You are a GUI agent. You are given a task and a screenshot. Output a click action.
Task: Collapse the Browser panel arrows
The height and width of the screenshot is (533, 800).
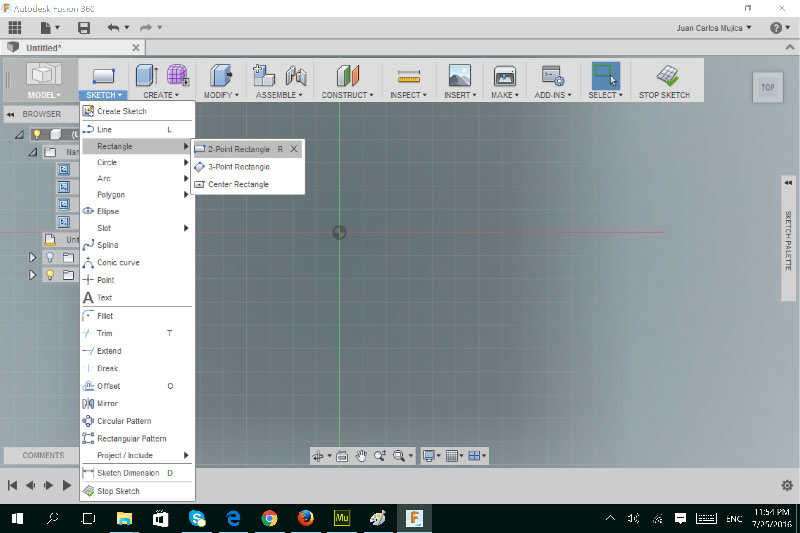[x=10, y=115]
